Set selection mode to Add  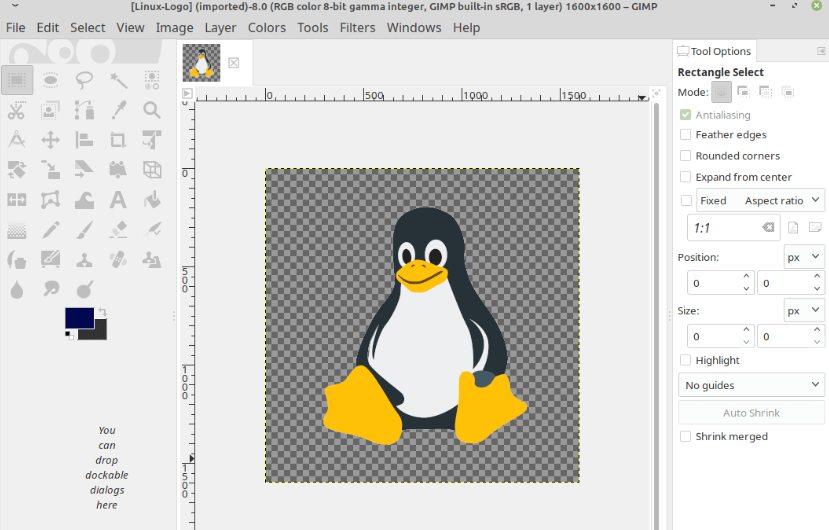tap(744, 92)
